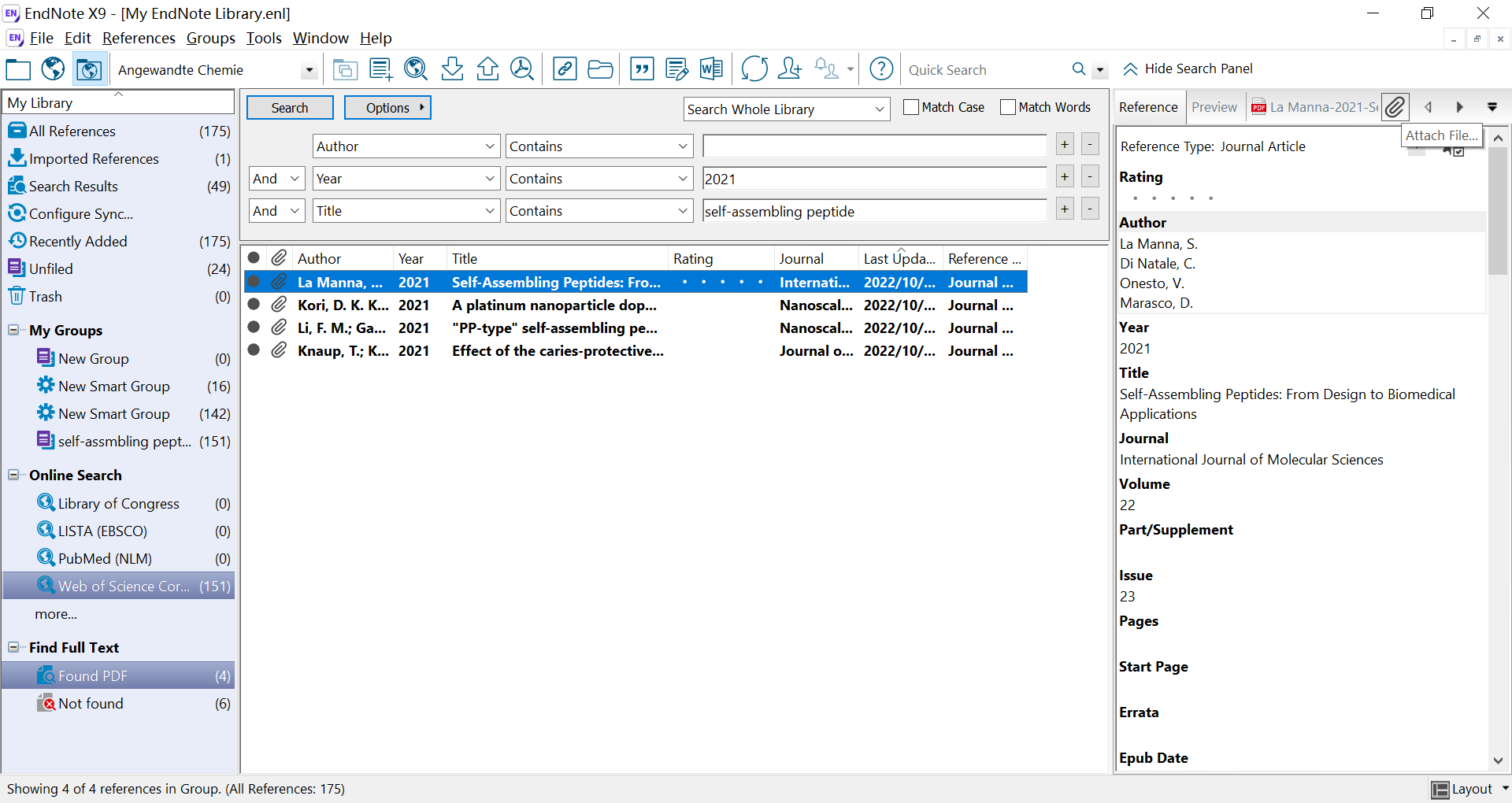Toggle read status dot for La Manna row
The image size is (1512, 803).
click(x=254, y=282)
